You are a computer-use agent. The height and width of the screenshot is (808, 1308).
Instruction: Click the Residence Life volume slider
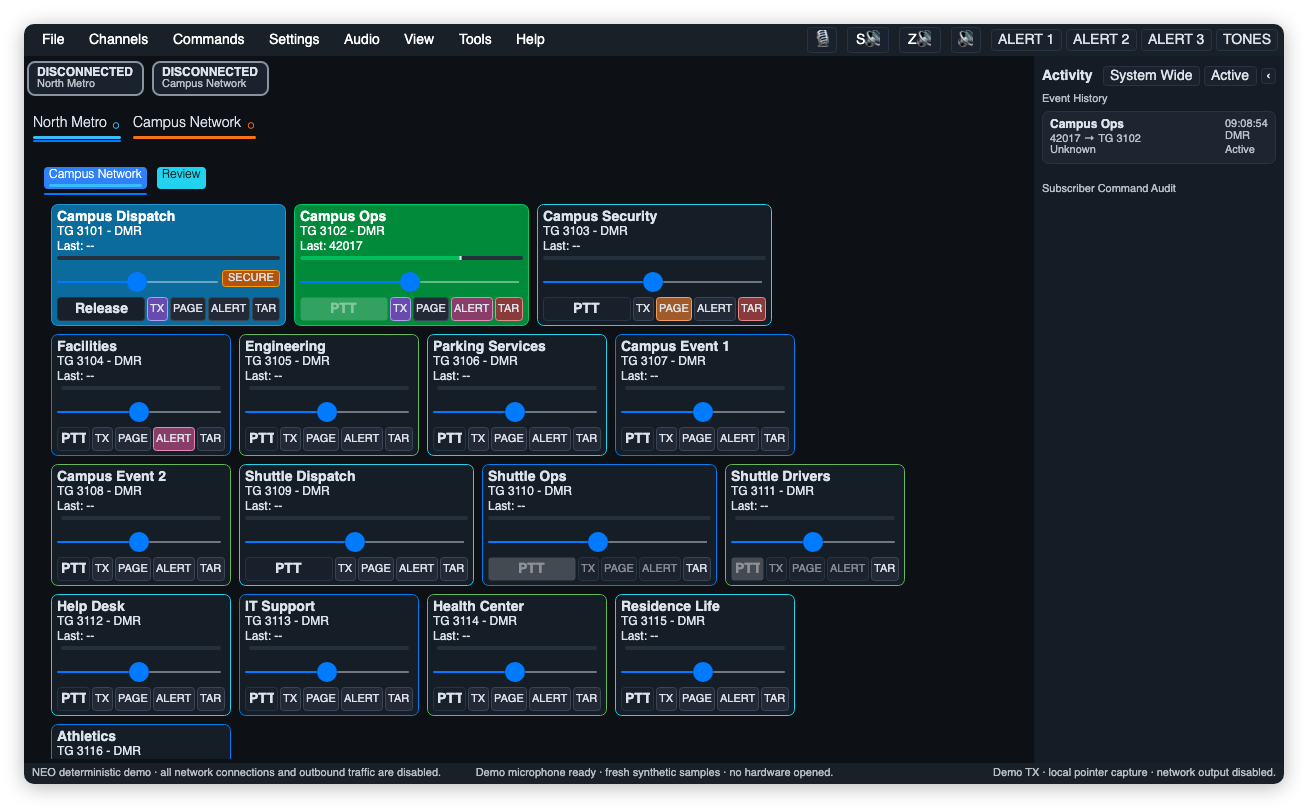coord(703,672)
